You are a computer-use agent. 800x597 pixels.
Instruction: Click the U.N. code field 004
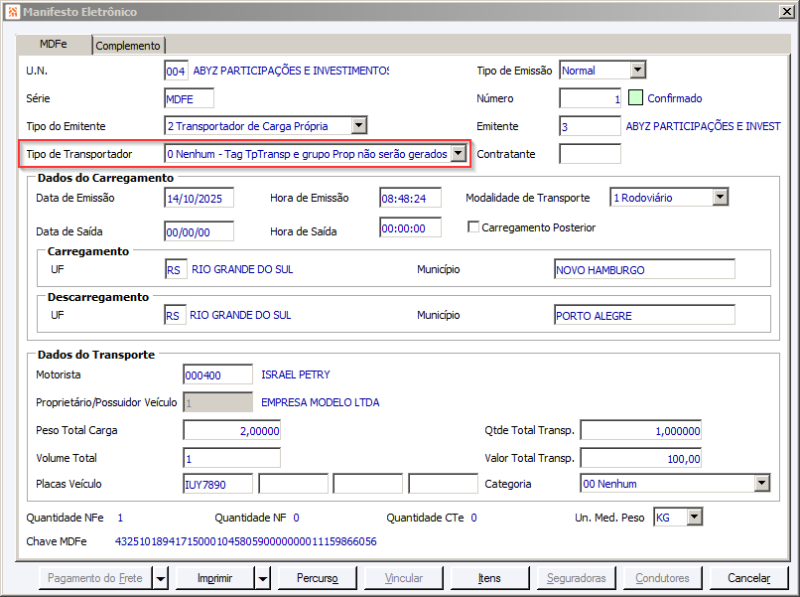pyautogui.click(x=176, y=71)
